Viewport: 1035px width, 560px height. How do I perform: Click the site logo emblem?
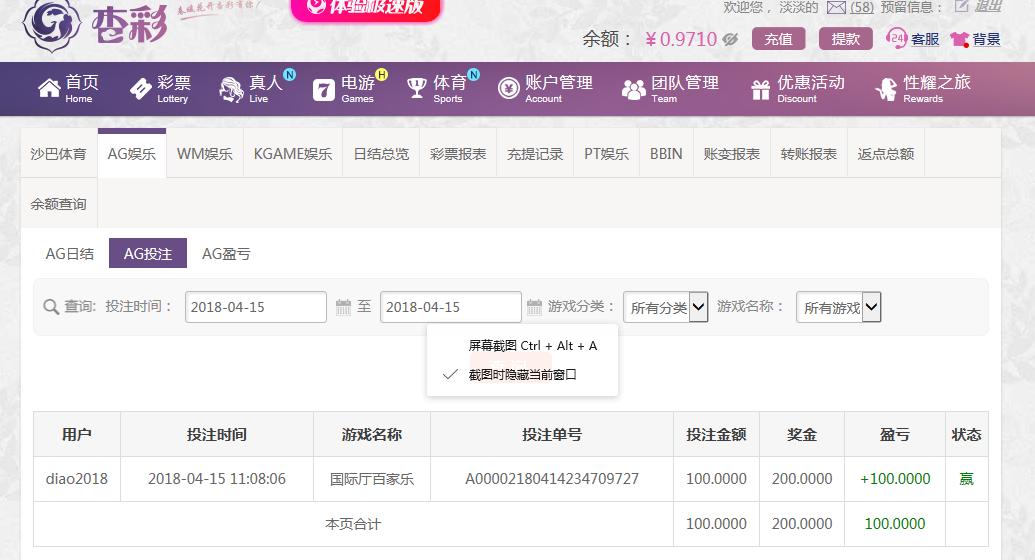pyautogui.click(x=51, y=23)
